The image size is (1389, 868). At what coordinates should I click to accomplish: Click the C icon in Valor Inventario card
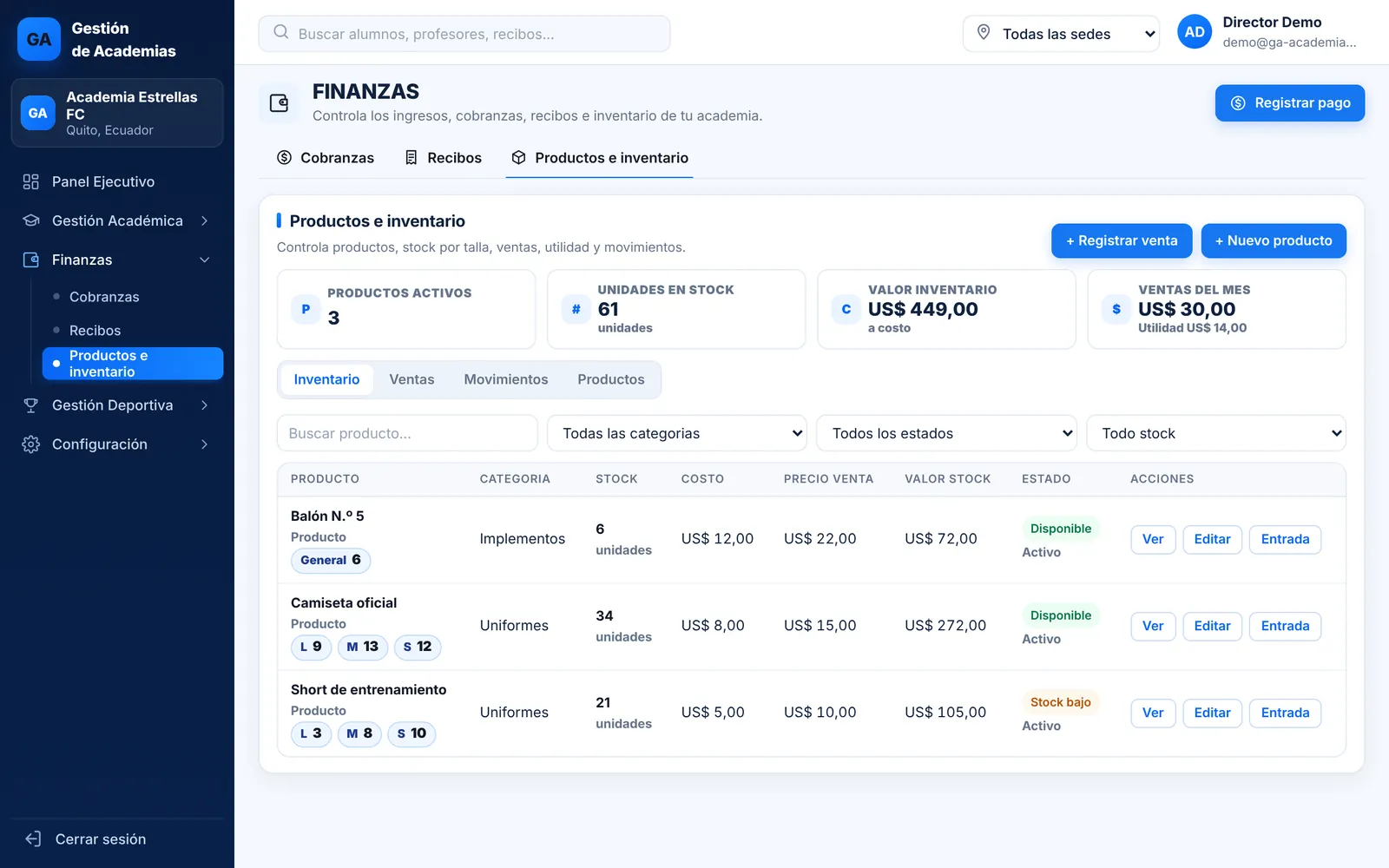pyautogui.click(x=846, y=309)
